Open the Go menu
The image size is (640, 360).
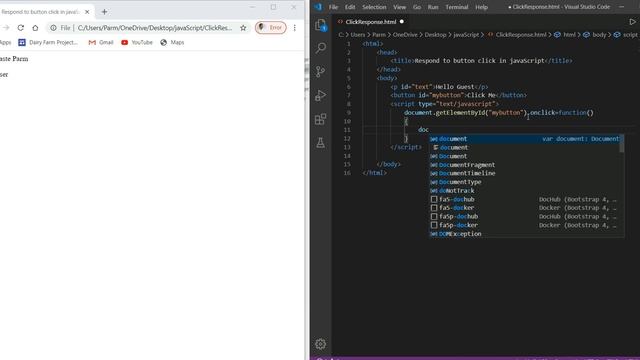(417, 7)
